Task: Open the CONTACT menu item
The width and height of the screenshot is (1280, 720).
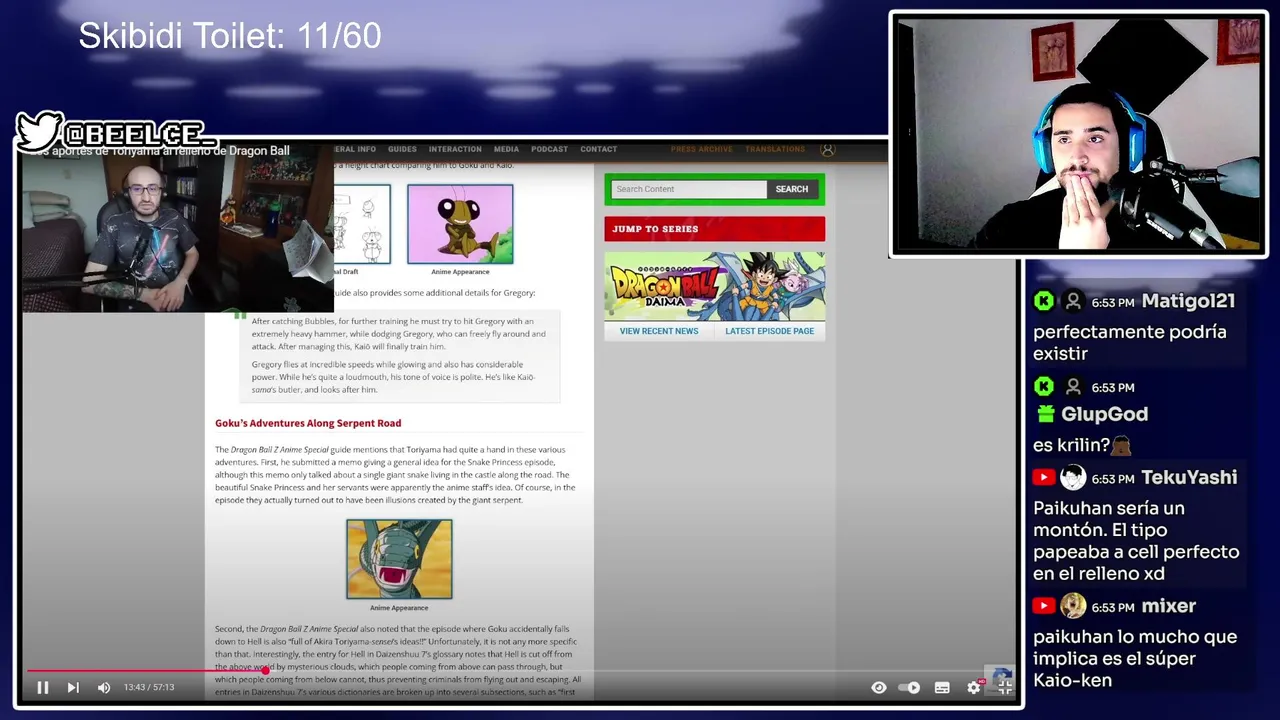Action: pos(598,149)
